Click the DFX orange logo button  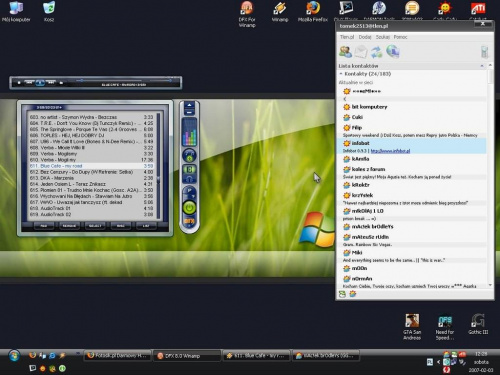point(189,221)
